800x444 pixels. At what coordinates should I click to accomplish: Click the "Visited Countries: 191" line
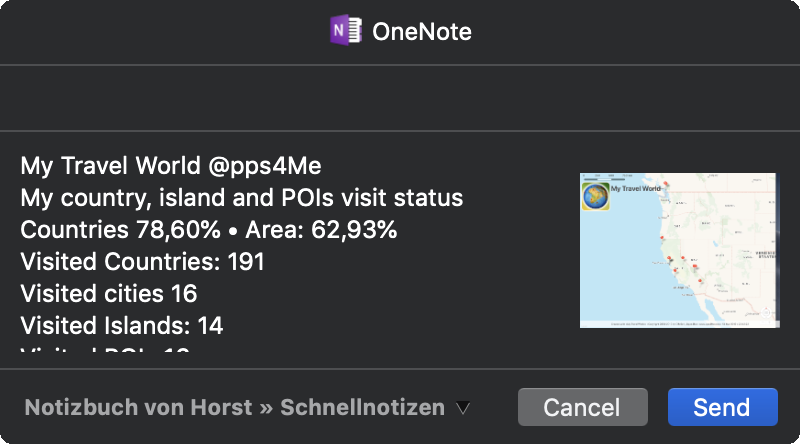[x=142, y=262]
